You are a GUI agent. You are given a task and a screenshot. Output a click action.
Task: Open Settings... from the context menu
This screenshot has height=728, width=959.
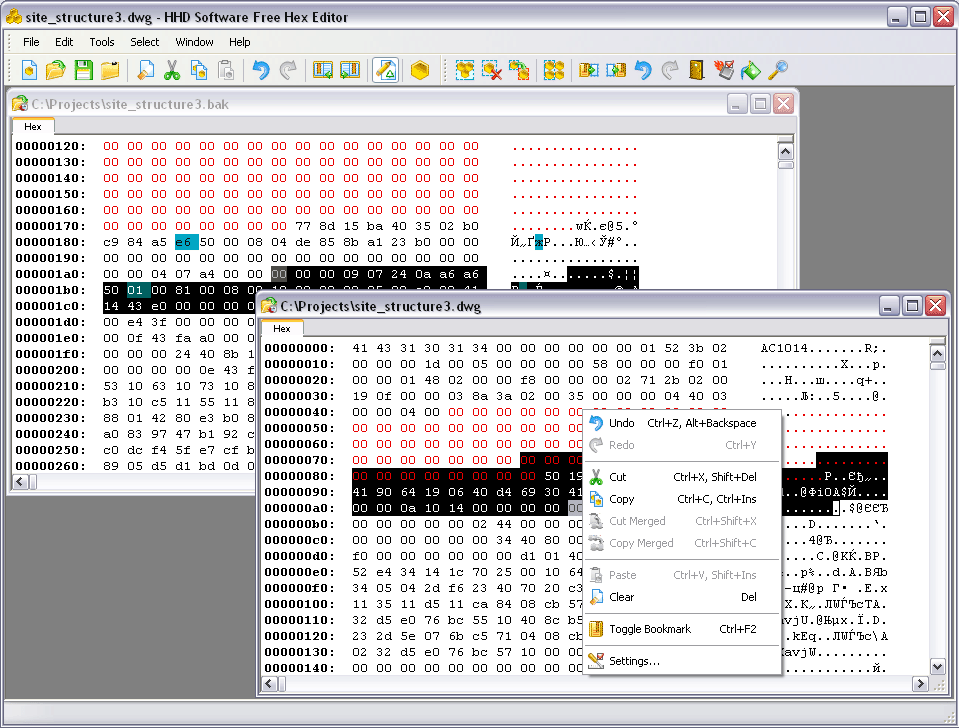[682, 661]
